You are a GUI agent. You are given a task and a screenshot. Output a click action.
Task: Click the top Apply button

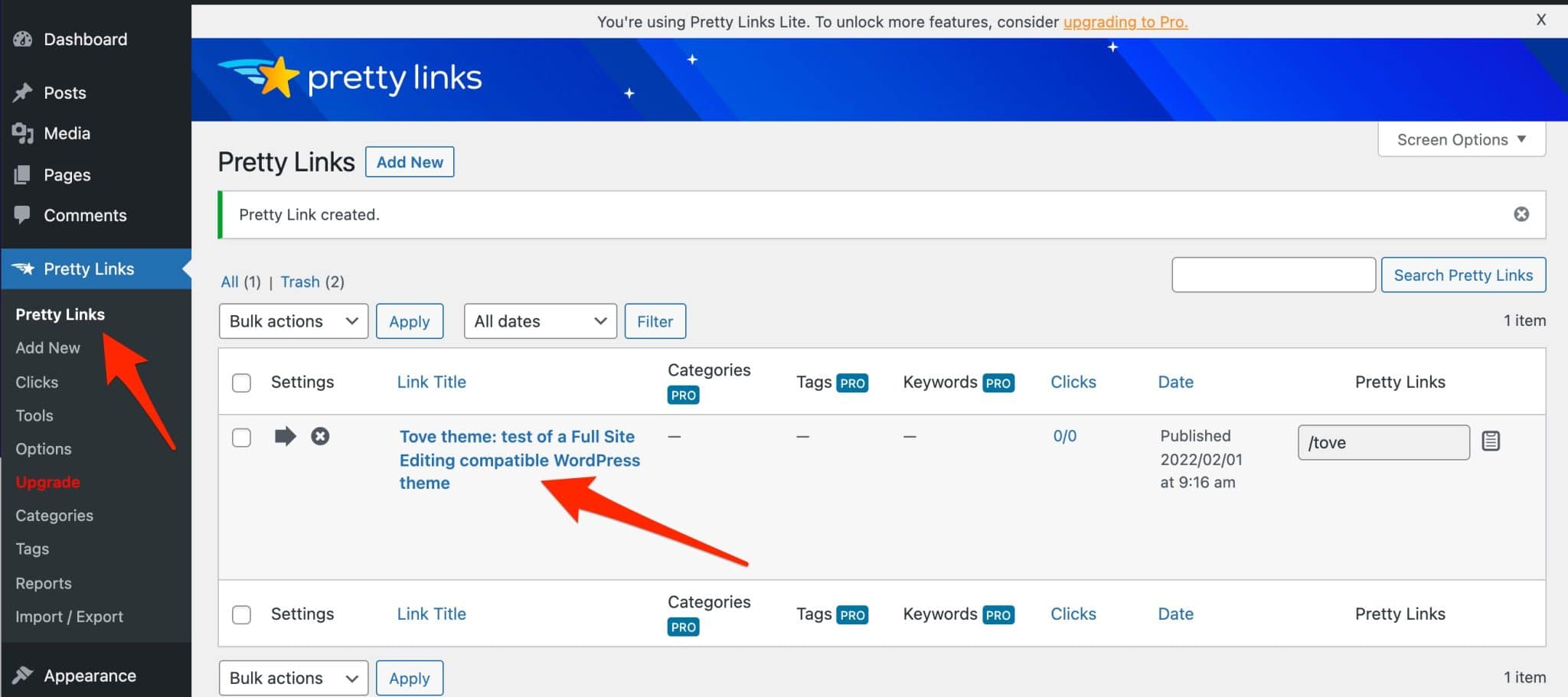[x=410, y=321]
